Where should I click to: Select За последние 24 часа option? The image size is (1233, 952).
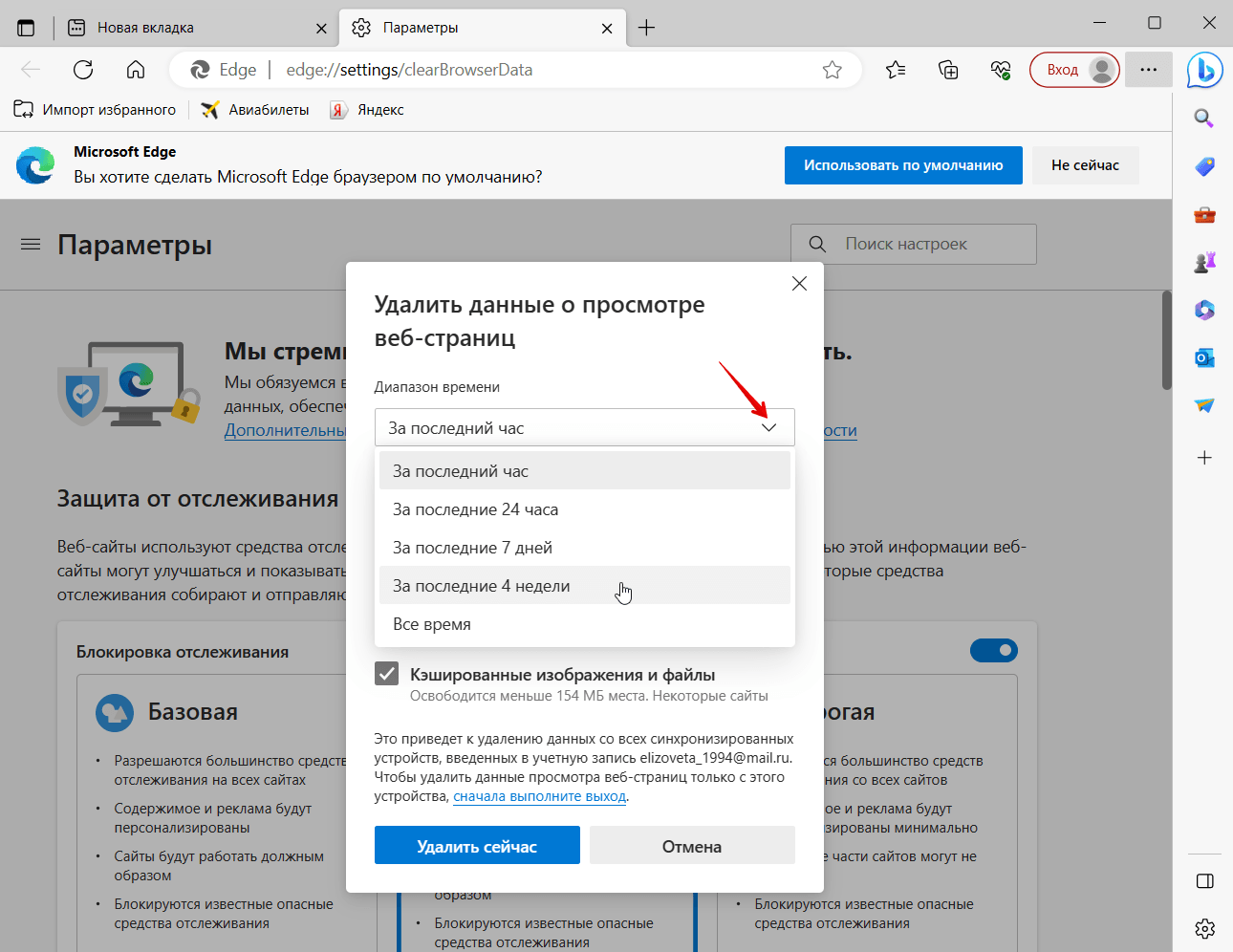click(x=585, y=508)
